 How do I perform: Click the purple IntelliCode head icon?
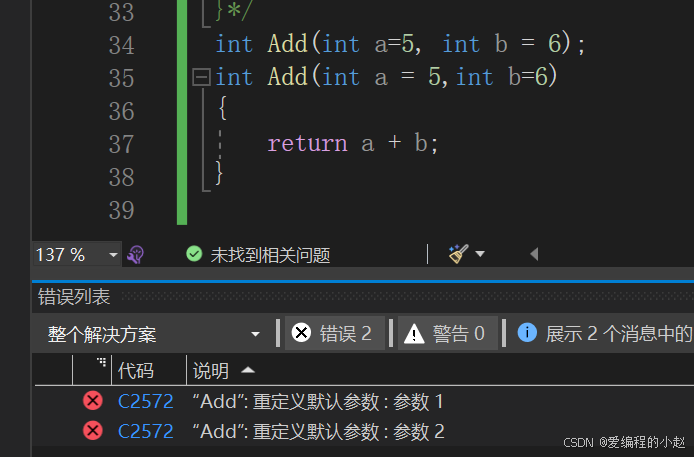[x=135, y=255]
